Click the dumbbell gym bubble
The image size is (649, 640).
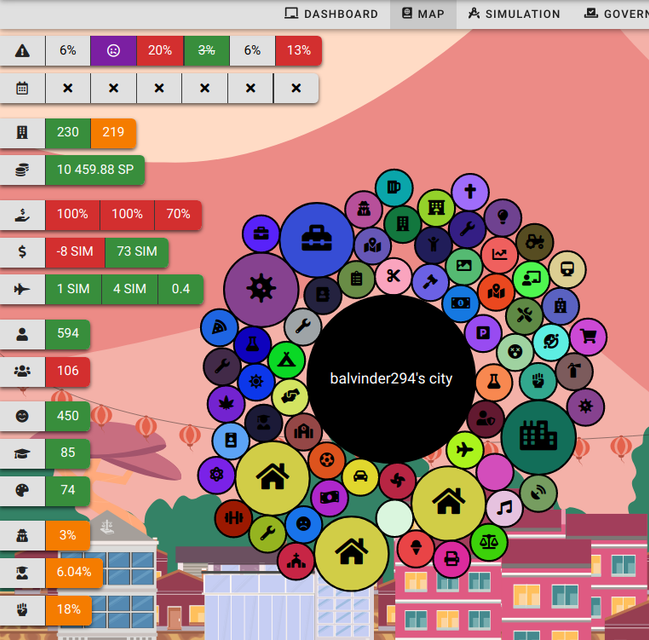tap(233, 518)
